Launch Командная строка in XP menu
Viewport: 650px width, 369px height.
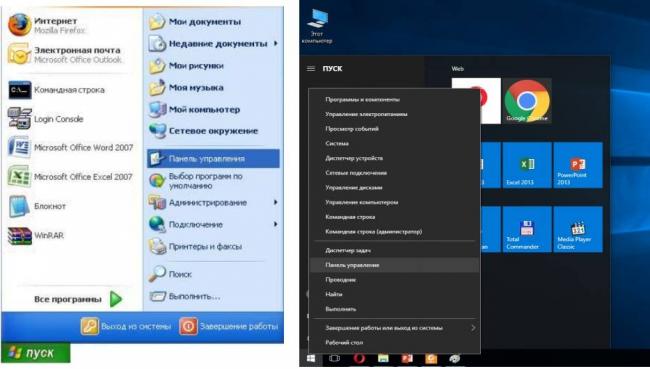pos(56,90)
